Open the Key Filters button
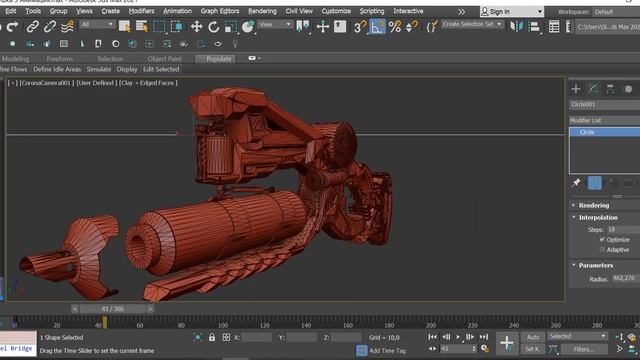640x360 pixels. [x=584, y=349]
